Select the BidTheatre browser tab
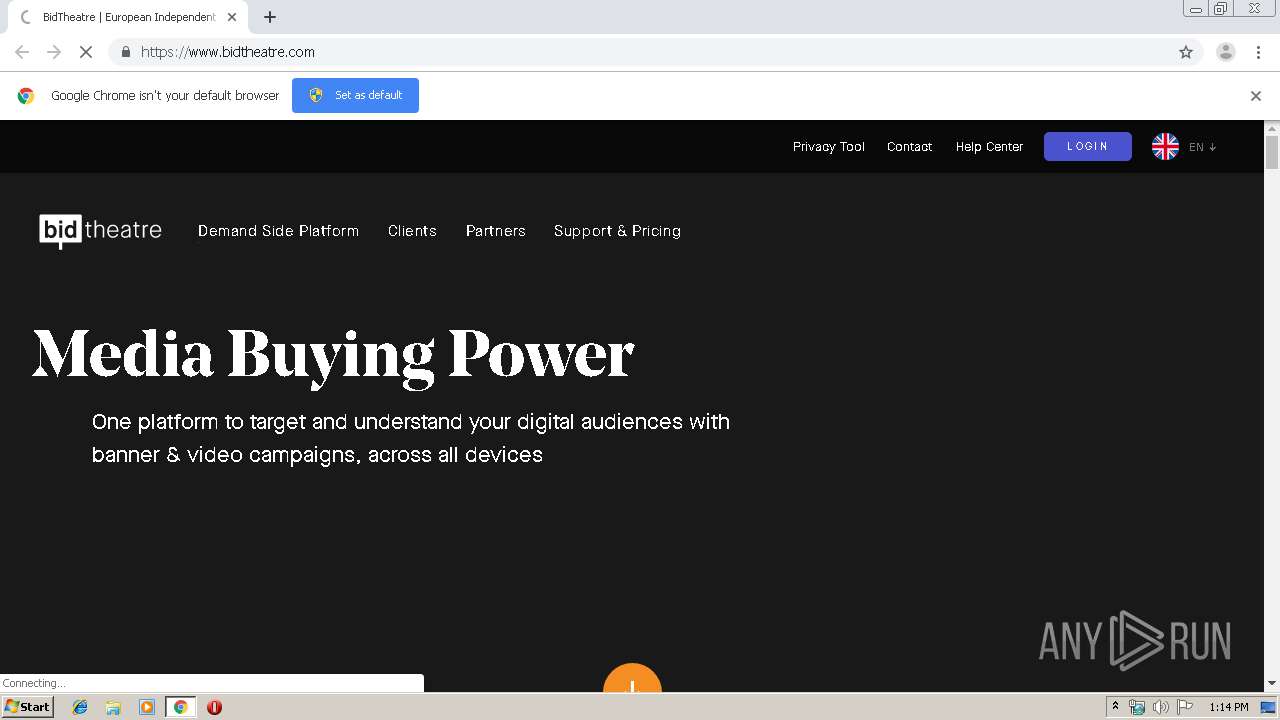The image size is (1280, 720). 127,17
